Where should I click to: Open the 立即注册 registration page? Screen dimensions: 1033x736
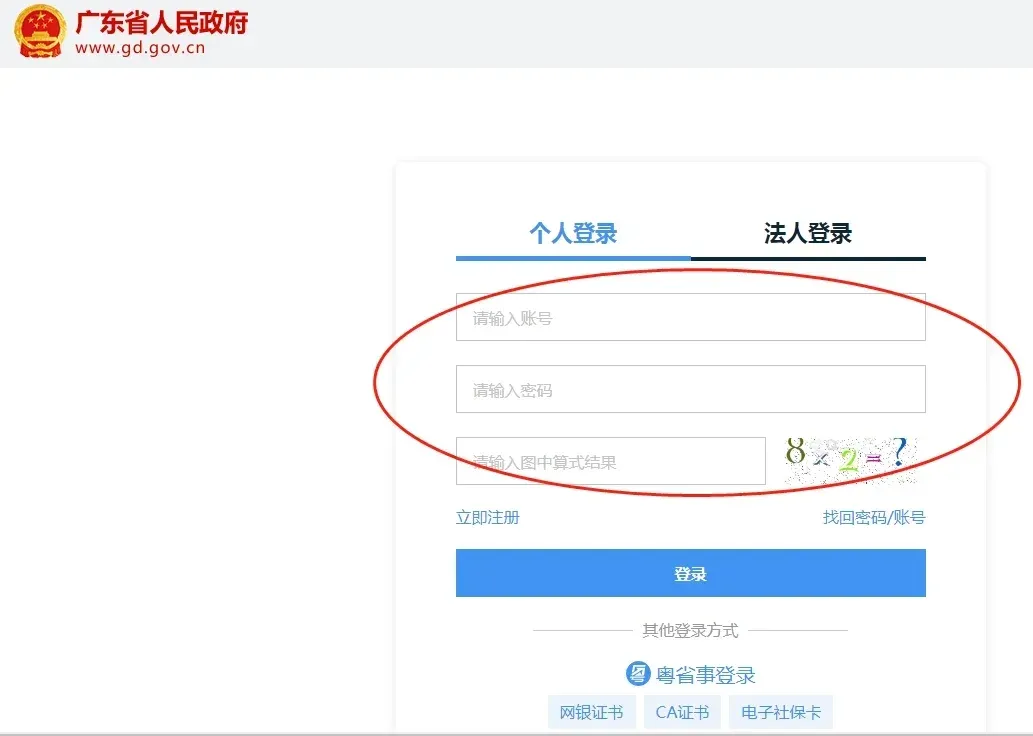click(x=487, y=517)
